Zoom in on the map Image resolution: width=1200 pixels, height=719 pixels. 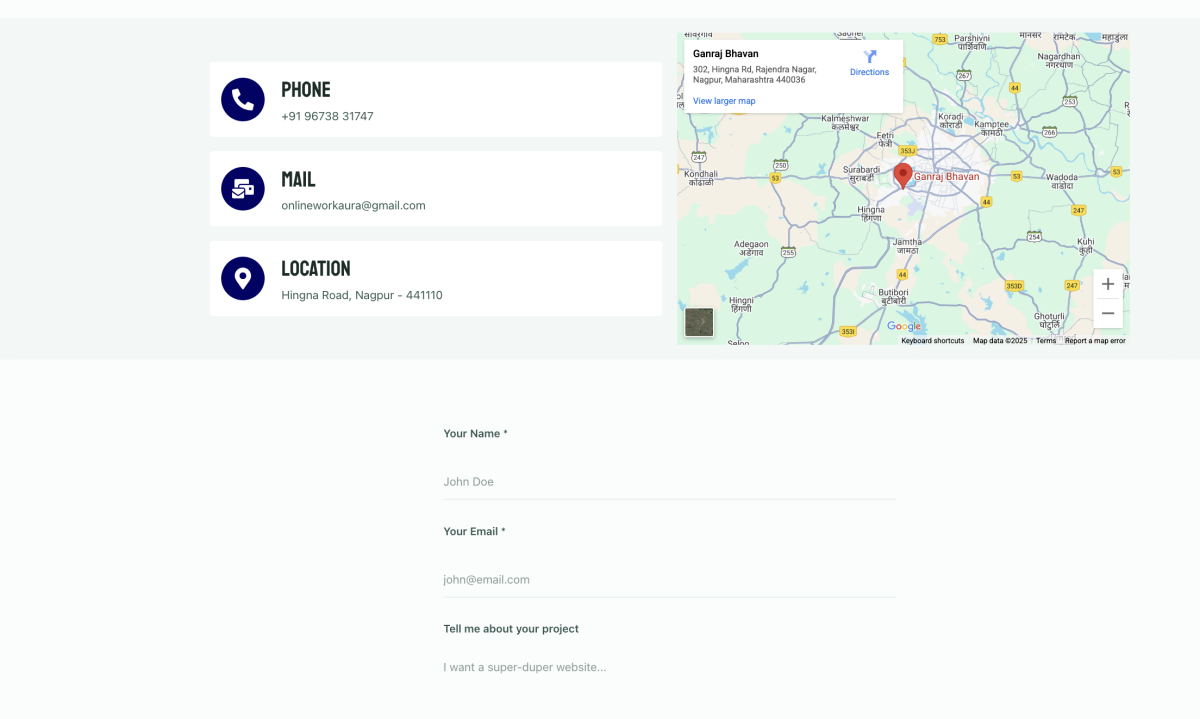(x=1107, y=284)
